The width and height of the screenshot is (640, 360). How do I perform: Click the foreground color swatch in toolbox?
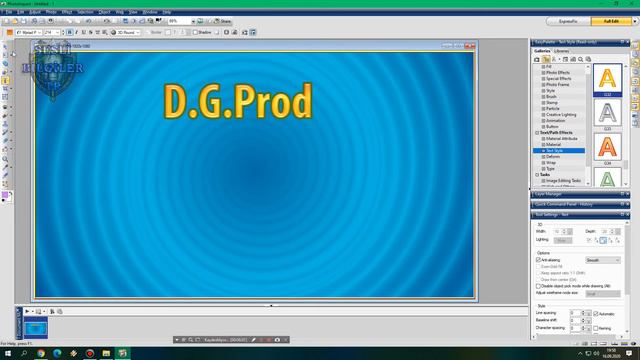(5, 195)
